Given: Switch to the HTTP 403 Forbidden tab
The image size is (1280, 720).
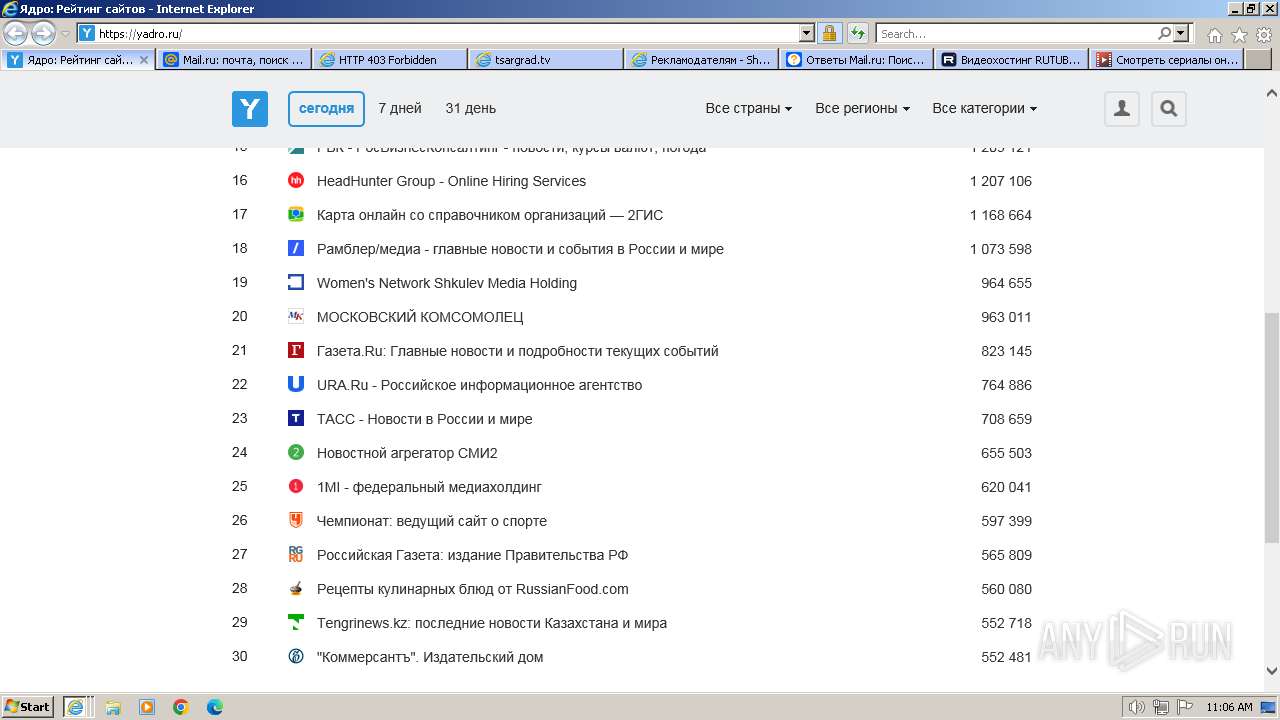Looking at the screenshot, I should pos(390,60).
